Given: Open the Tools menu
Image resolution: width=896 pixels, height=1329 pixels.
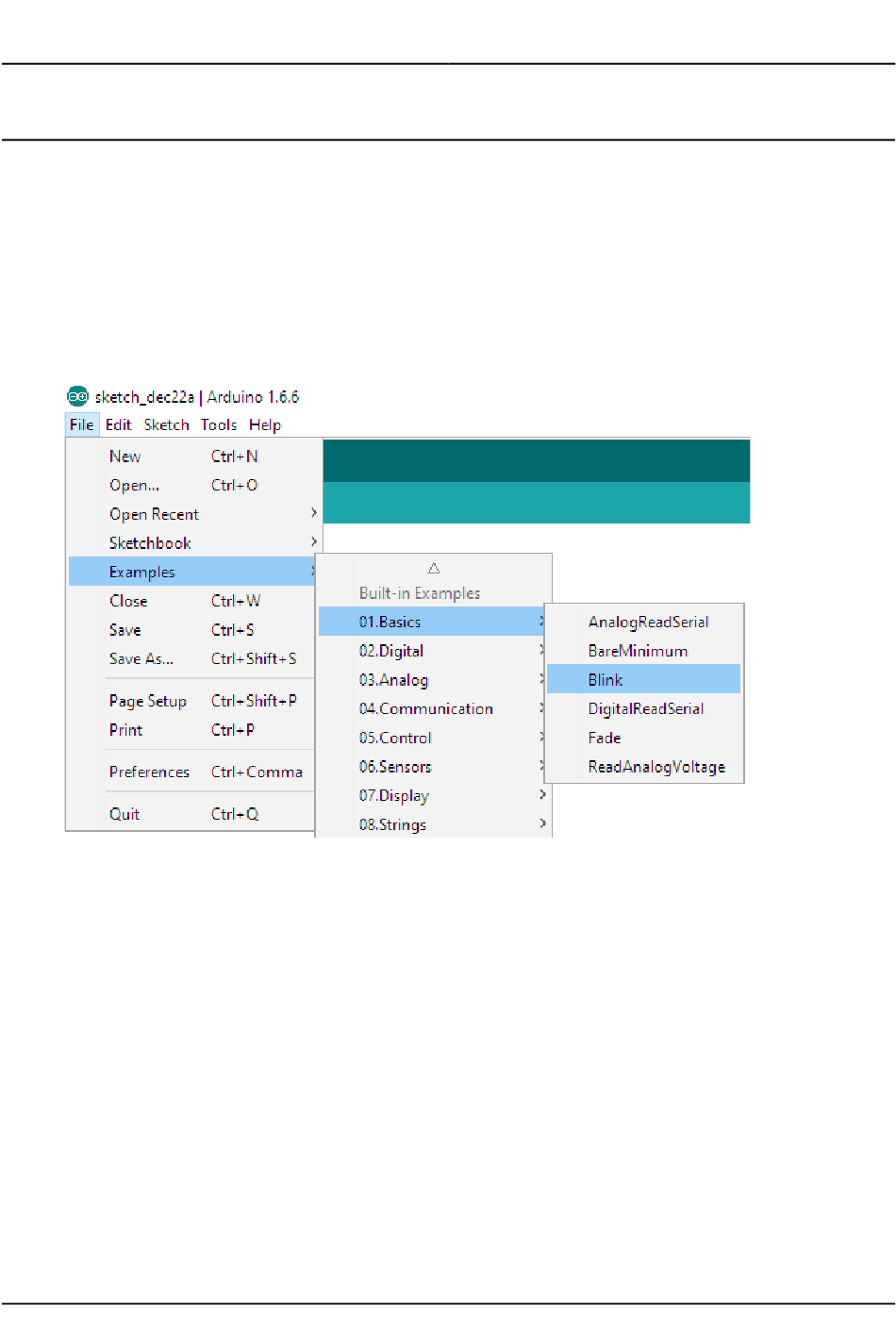Looking at the screenshot, I should click(x=219, y=424).
